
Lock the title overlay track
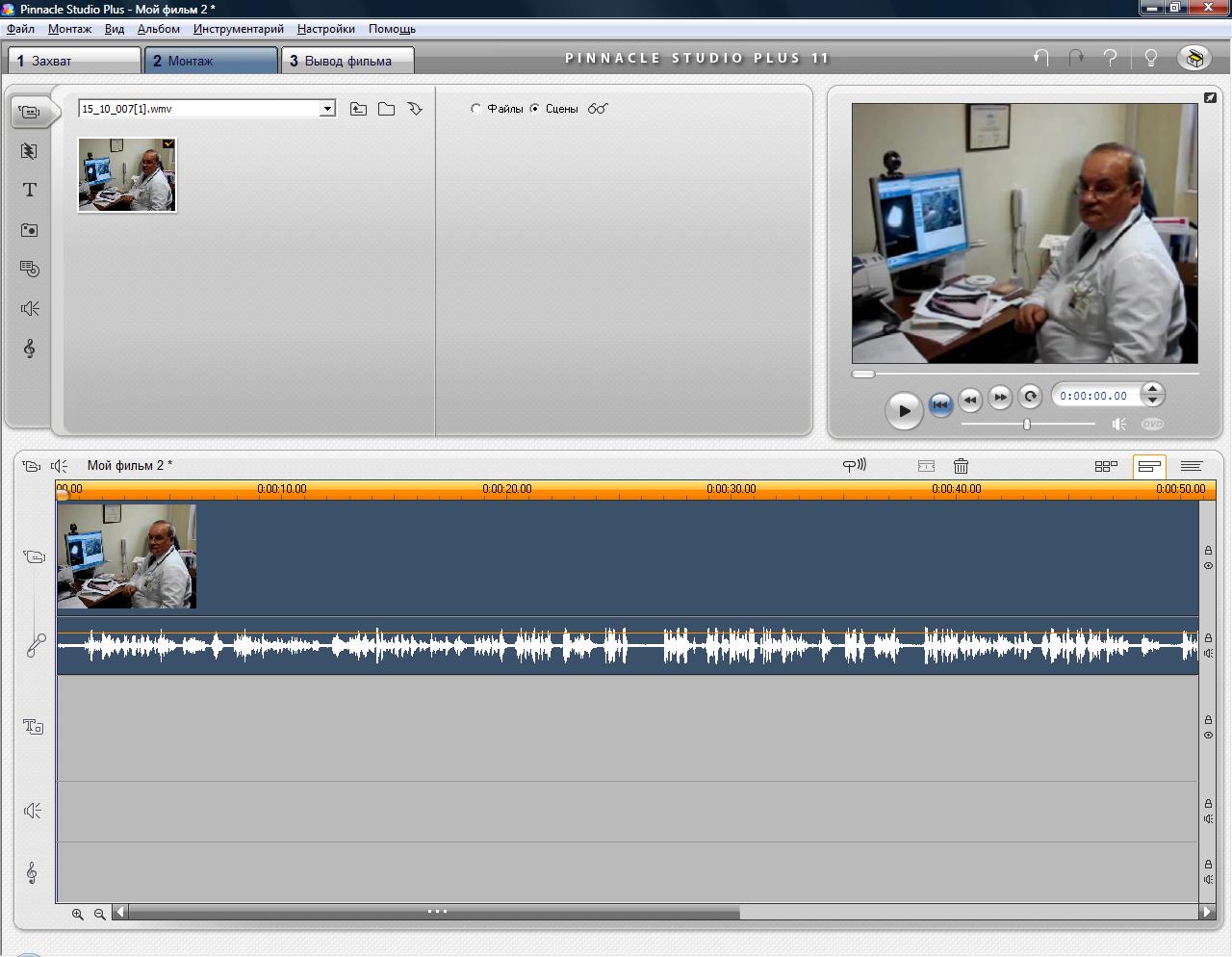(1208, 719)
